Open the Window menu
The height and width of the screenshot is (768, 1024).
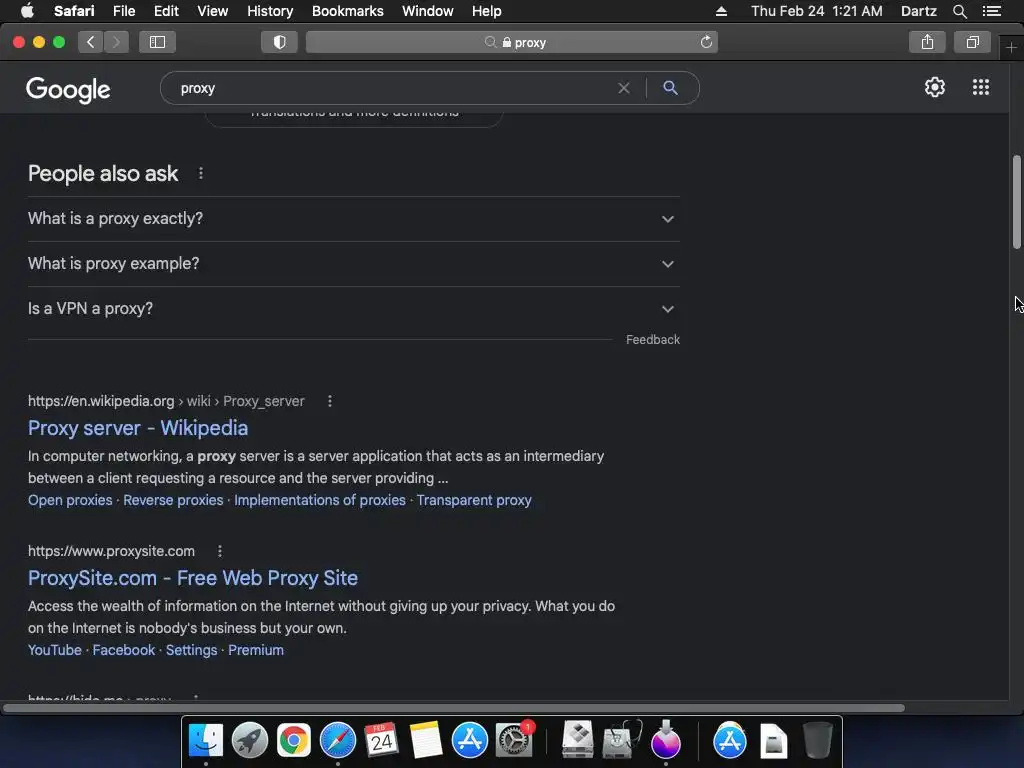click(x=428, y=11)
